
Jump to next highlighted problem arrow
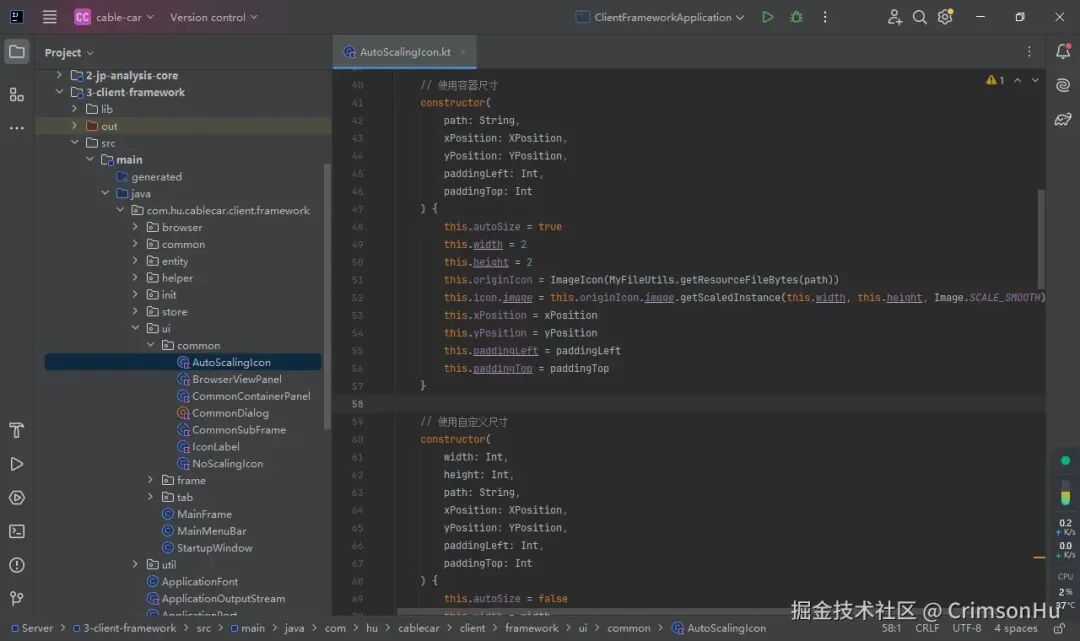[1035, 81]
